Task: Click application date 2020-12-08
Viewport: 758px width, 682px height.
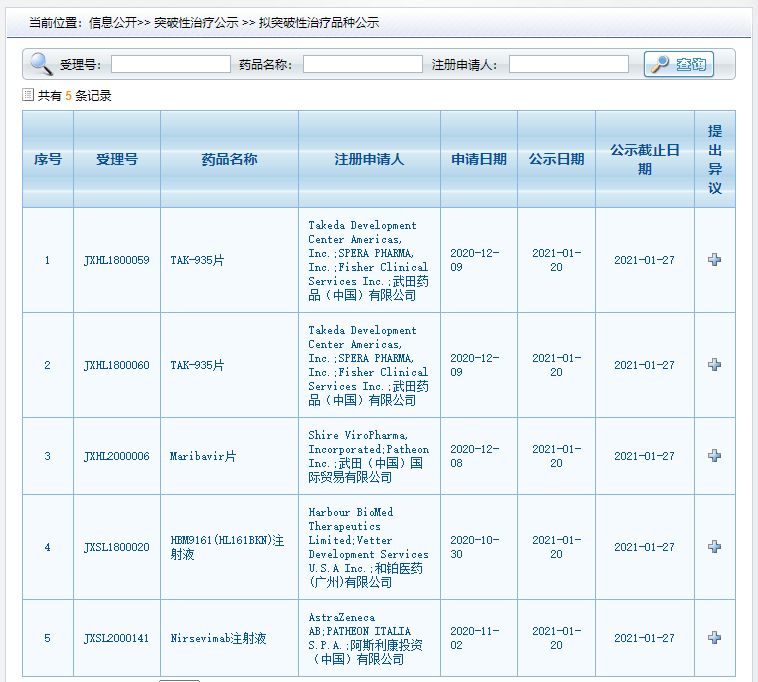Action: 475,456
